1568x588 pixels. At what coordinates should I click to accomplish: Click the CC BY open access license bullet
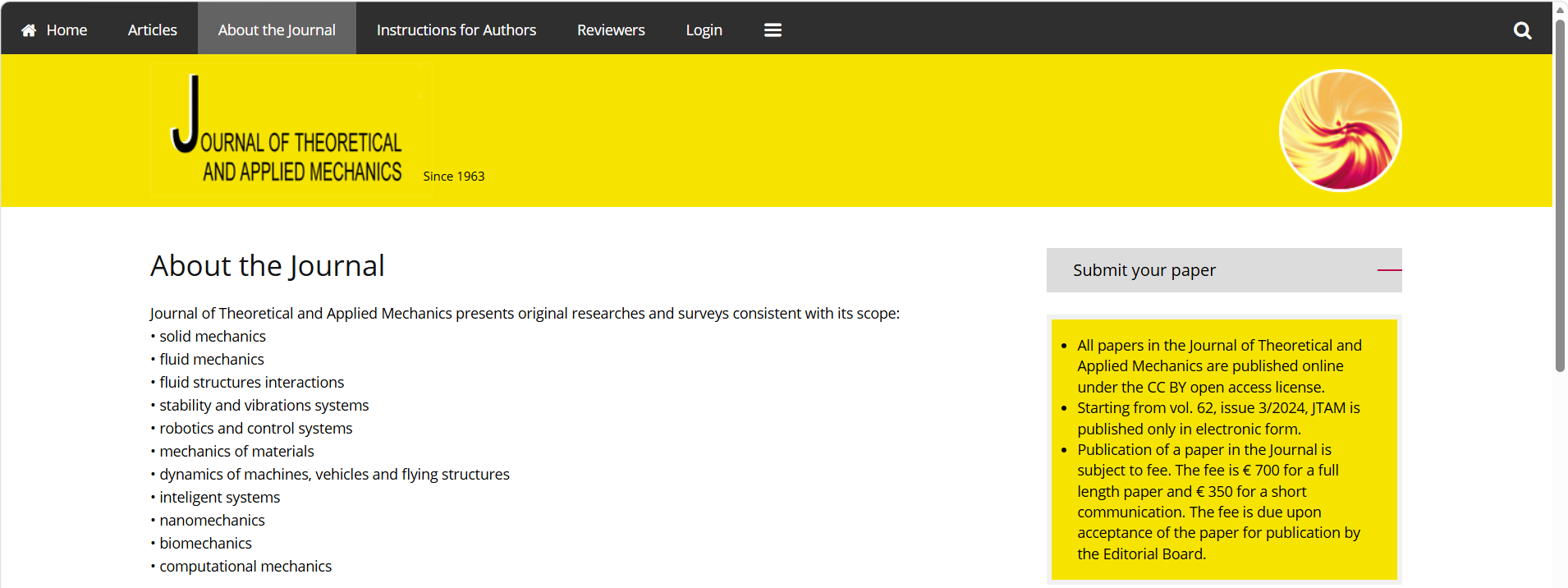click(1219, 366)
